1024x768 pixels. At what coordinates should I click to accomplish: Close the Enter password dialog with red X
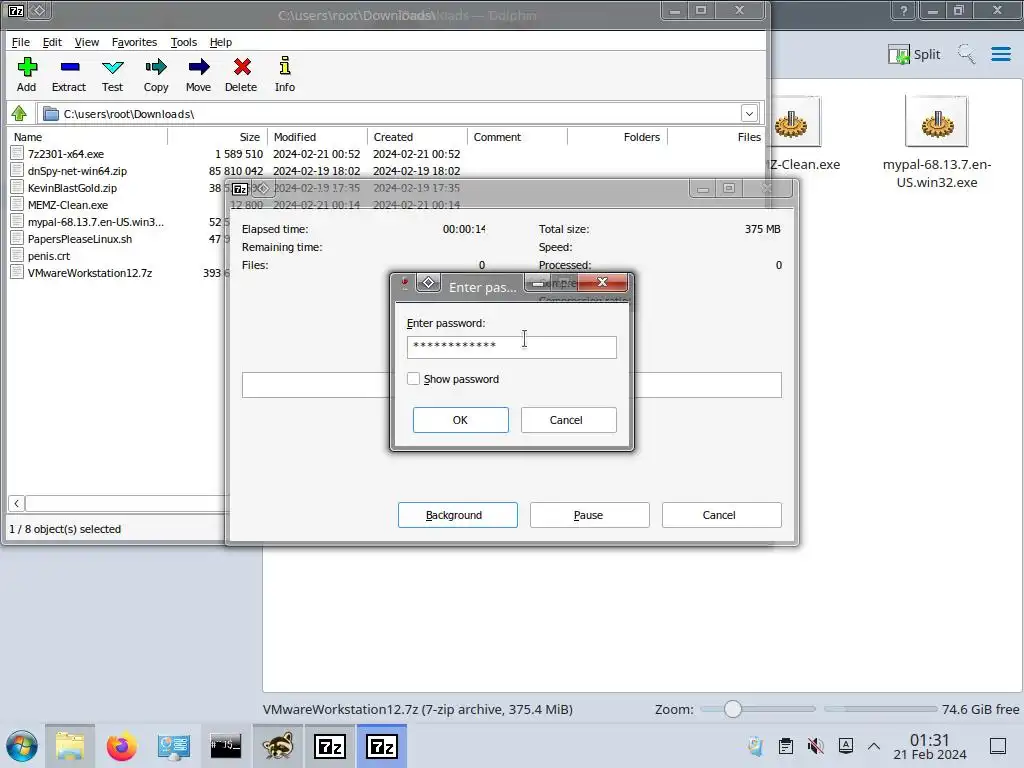click(x=603, y=282)
